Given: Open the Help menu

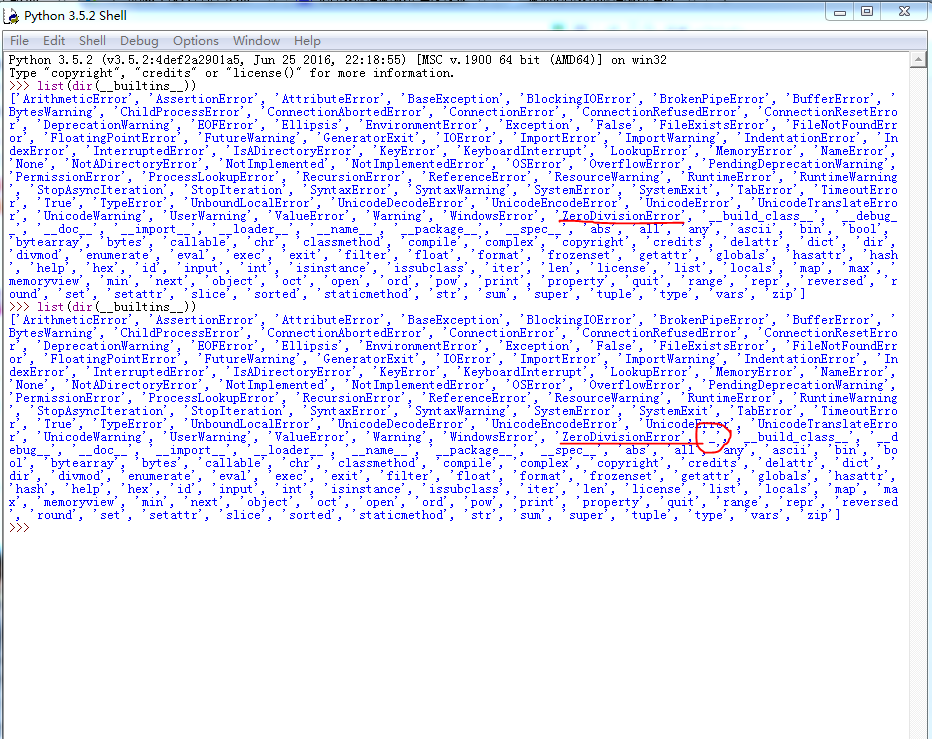Looking at the screenshot, I should click(307, 41).
